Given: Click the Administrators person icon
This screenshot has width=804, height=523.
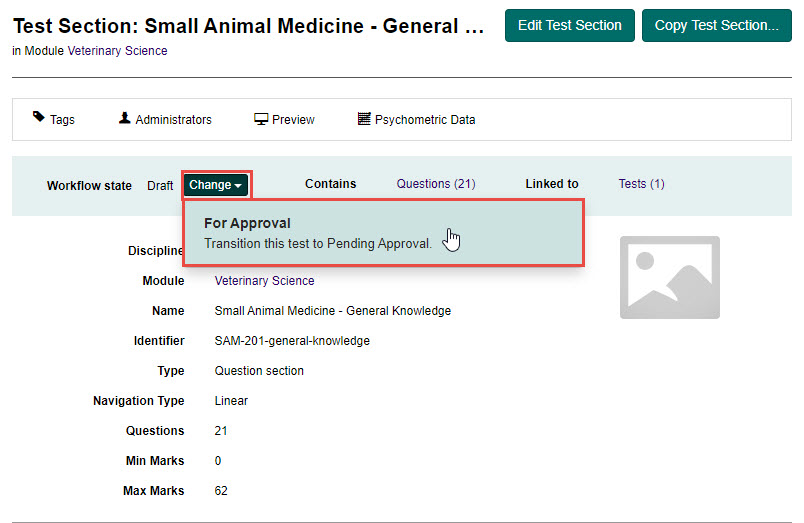Looking at the screenshot, I should click(x=125, y=118).
